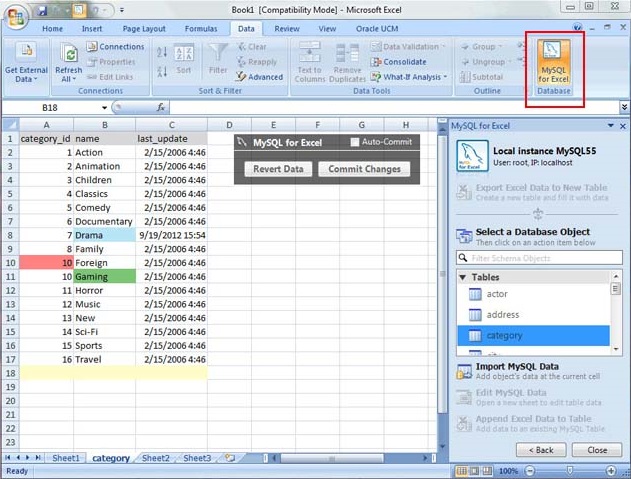Image resolution: width=631 pixels, height=479 pixels.
Task: Switch to Insert ribbon tab
Action: click(x=92, y=29)
